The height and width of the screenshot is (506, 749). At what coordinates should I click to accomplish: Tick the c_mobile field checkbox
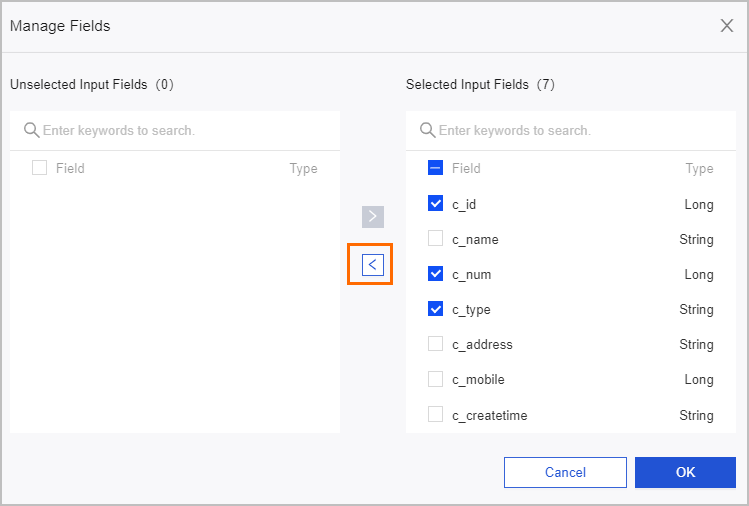[x=436, y=379]
